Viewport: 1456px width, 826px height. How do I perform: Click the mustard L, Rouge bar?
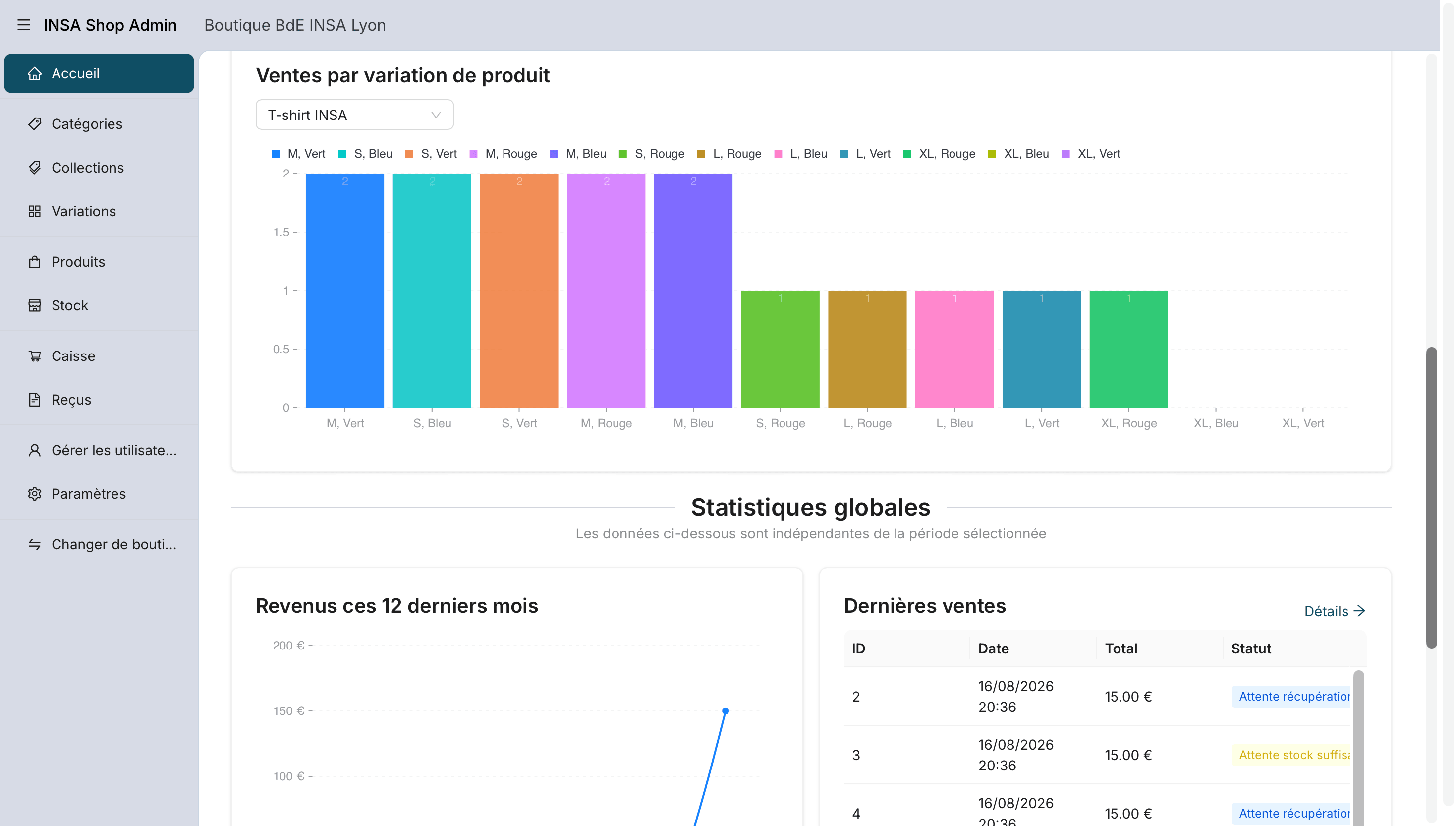(867, 349)
